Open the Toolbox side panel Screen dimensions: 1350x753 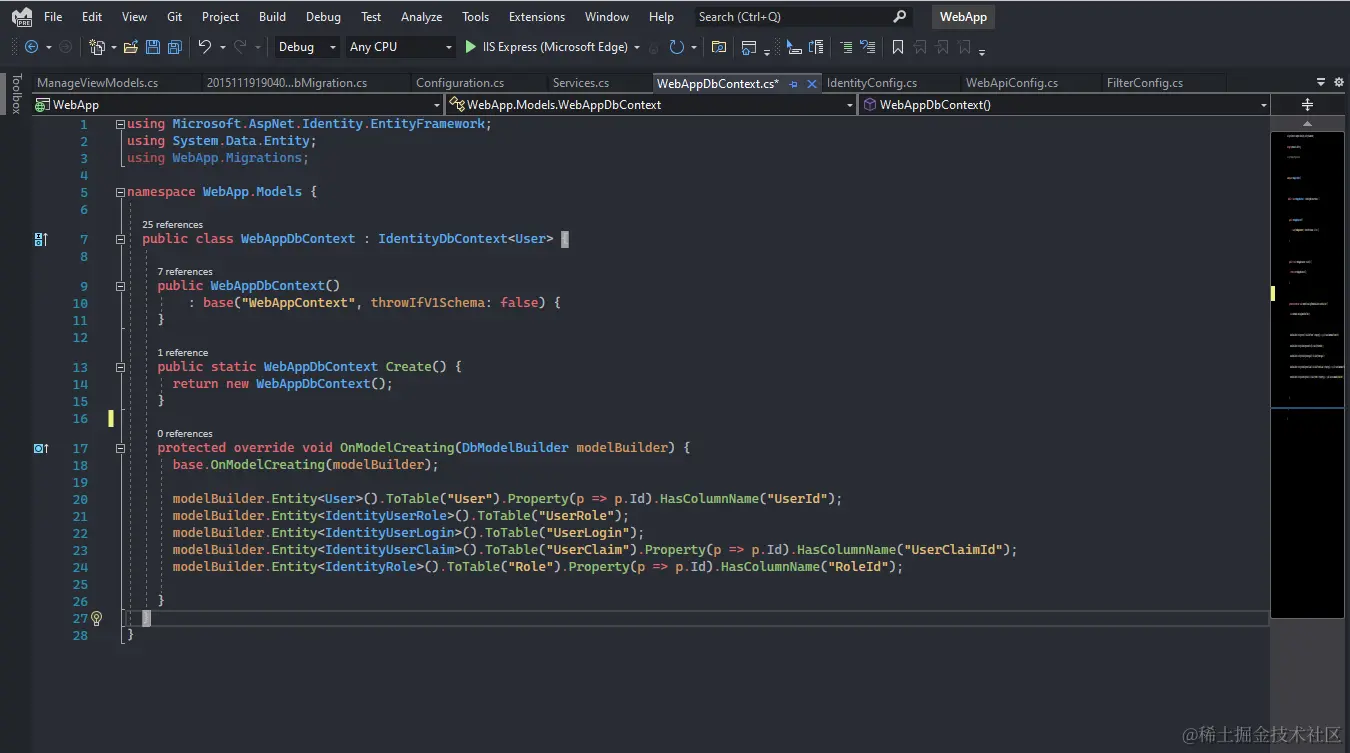(15, 93)
